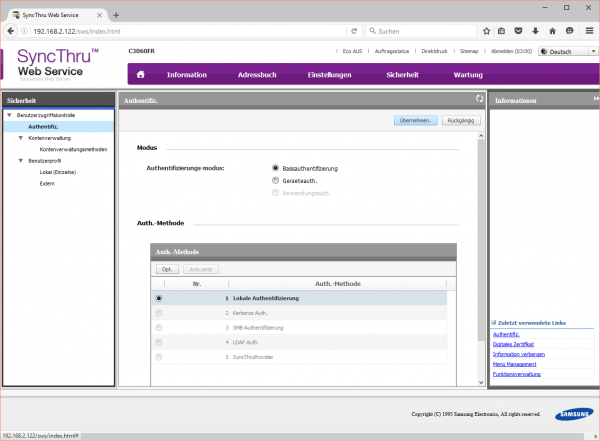
Task: Click the browser reload button
Action: pos(353,31)
